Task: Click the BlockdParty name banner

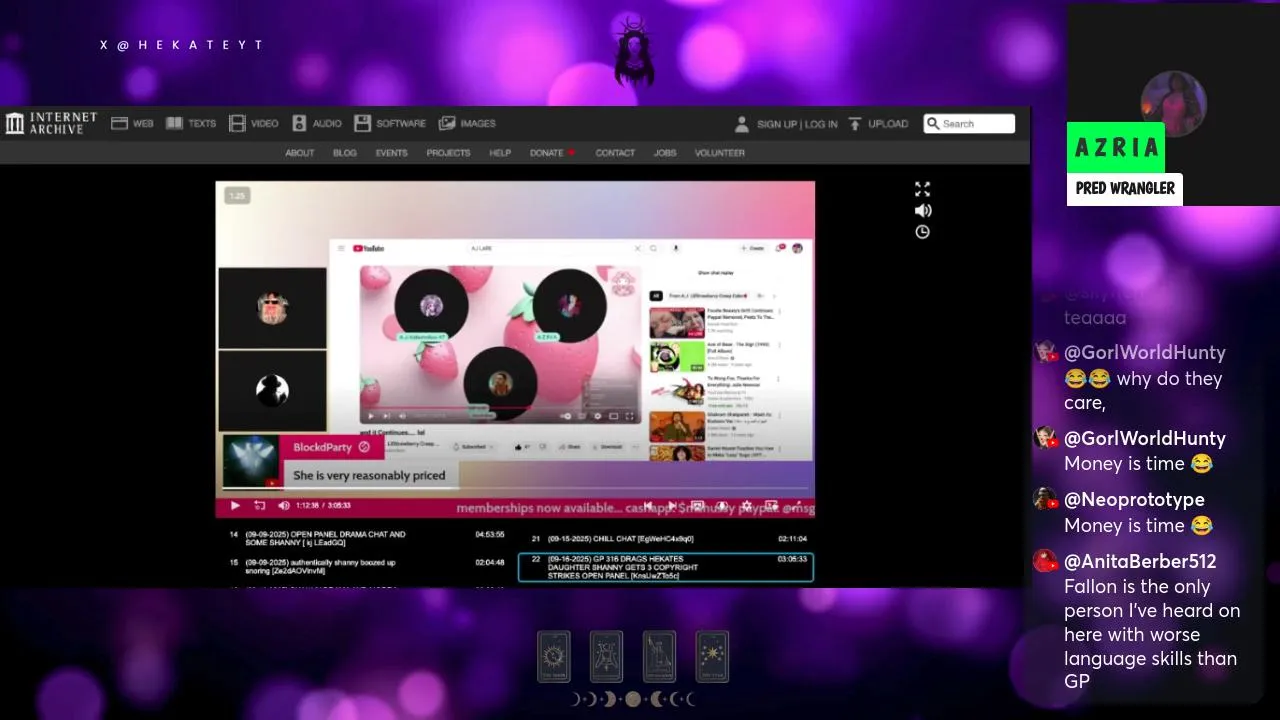Action: 334,447
